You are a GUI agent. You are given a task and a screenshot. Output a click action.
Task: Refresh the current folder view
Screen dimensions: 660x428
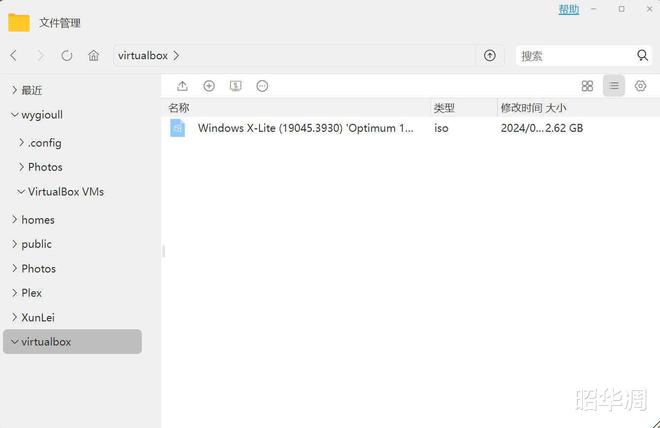[67, 55]
